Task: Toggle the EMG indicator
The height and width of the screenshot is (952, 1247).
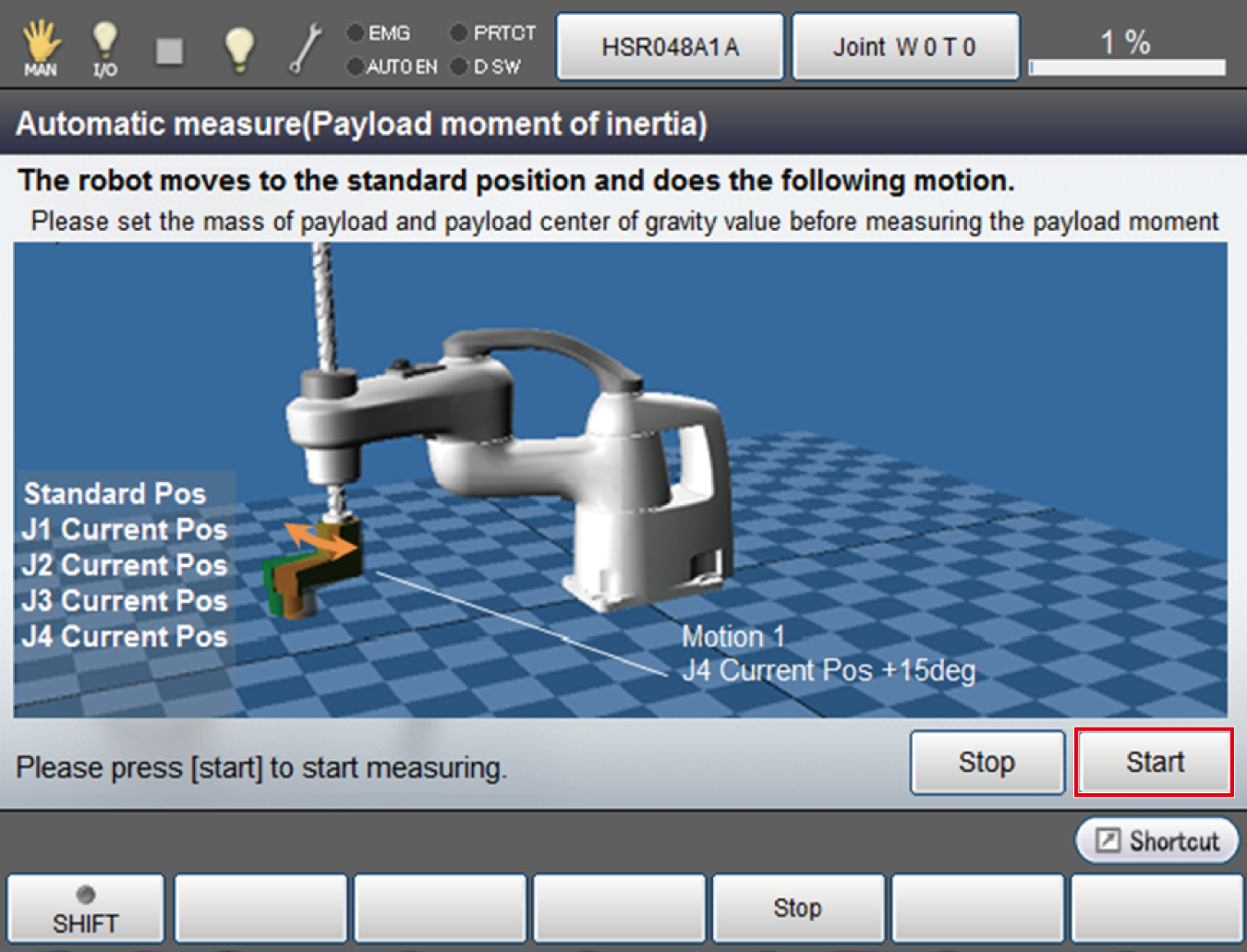Action: 356,33
